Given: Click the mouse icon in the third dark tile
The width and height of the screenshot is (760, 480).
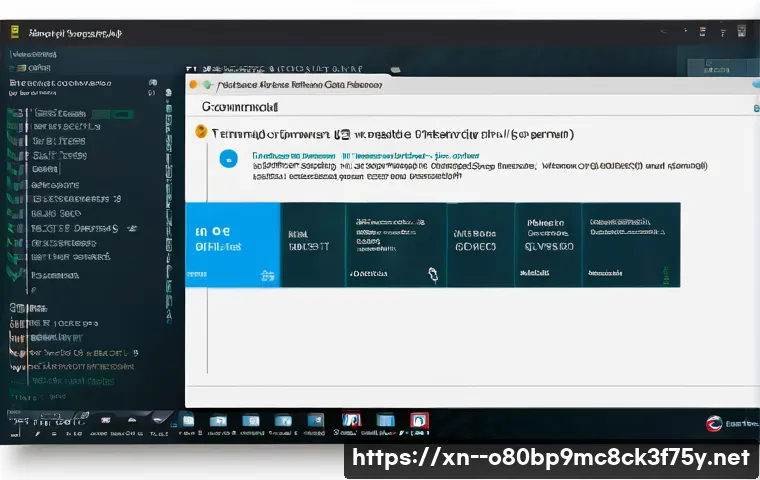Looking at the screenshot, I should 433,272.
